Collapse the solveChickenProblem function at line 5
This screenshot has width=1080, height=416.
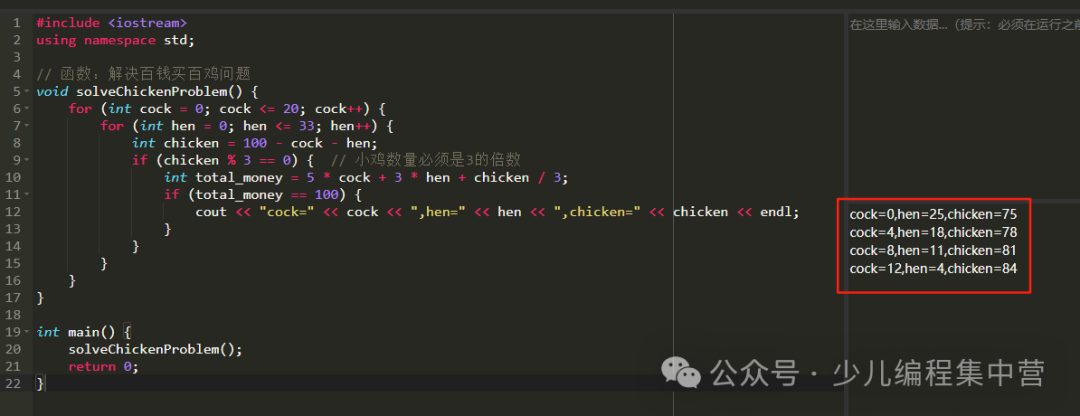(27, 92)
